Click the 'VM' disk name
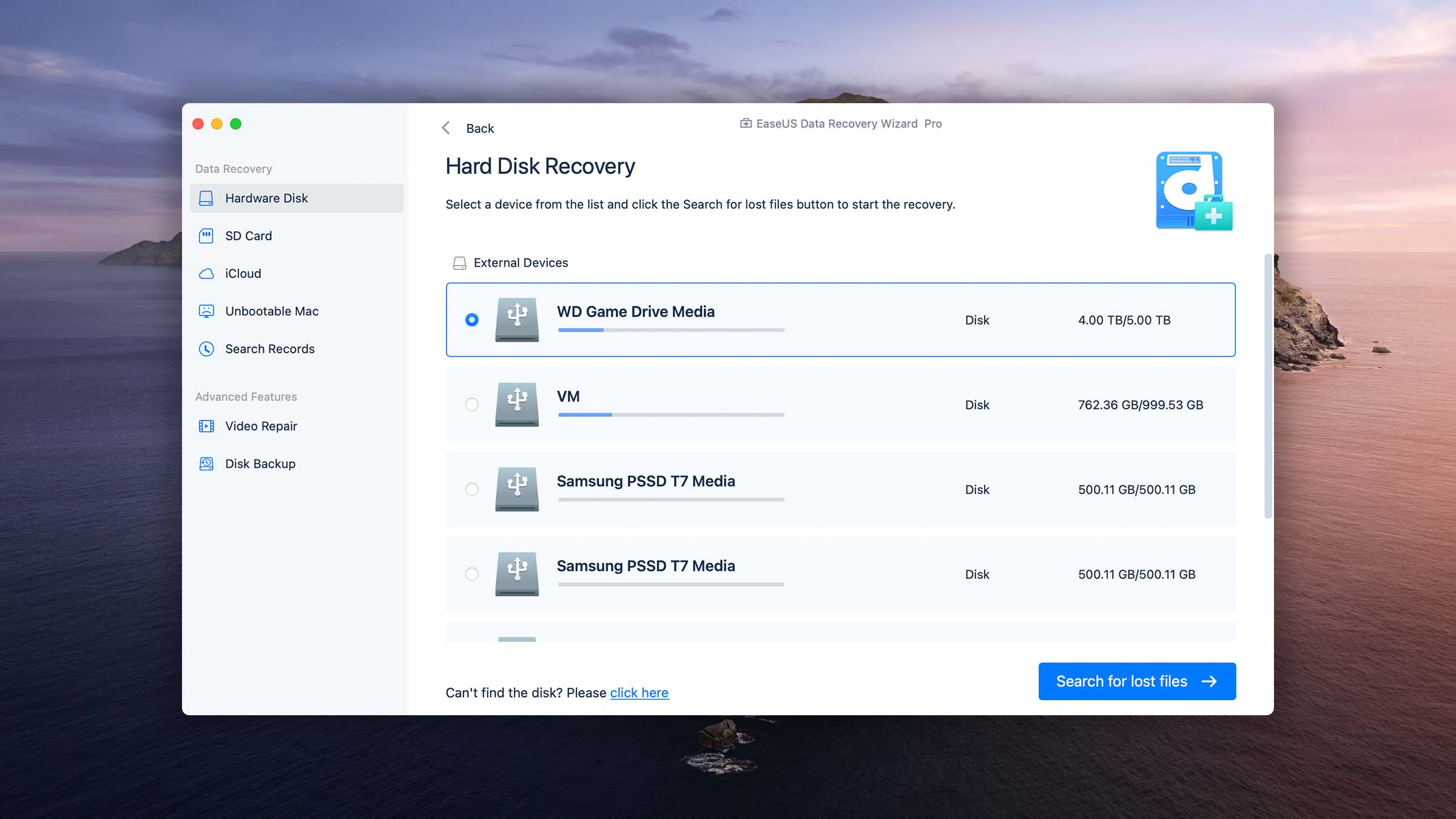The image size is (1456, 819). (568, 396)
